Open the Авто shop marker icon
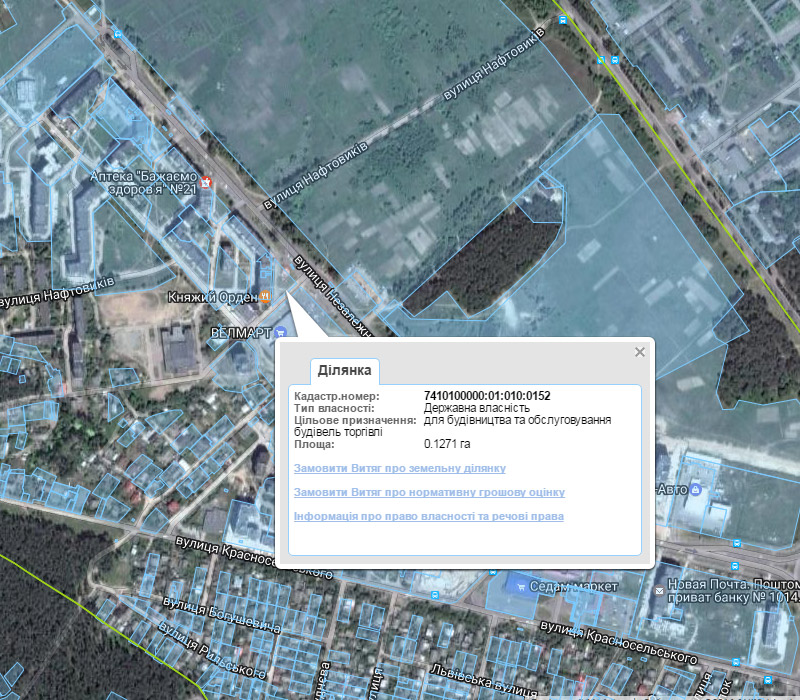 click(x=696, y=490)
